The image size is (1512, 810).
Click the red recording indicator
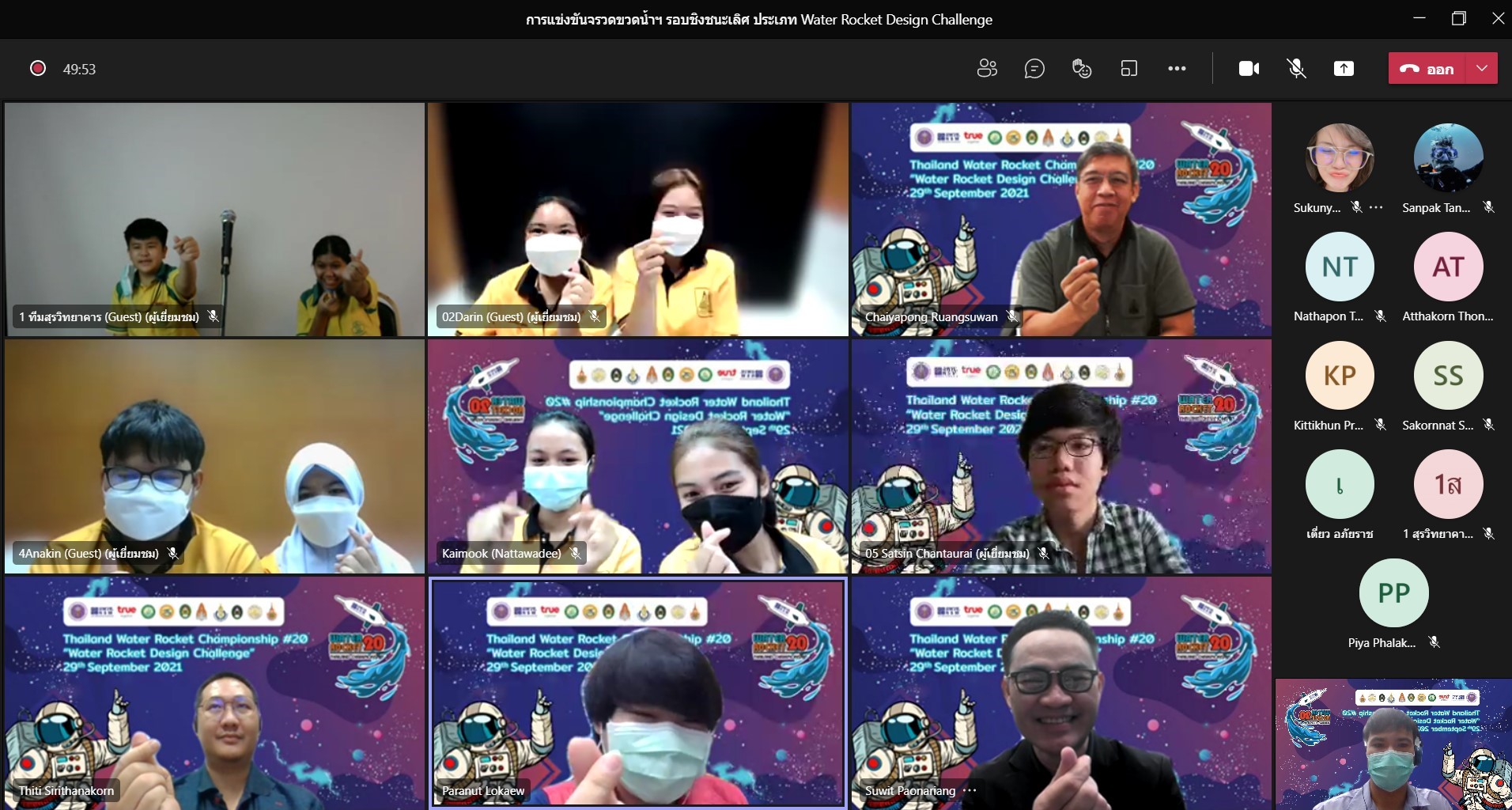(x=37, y=69)
